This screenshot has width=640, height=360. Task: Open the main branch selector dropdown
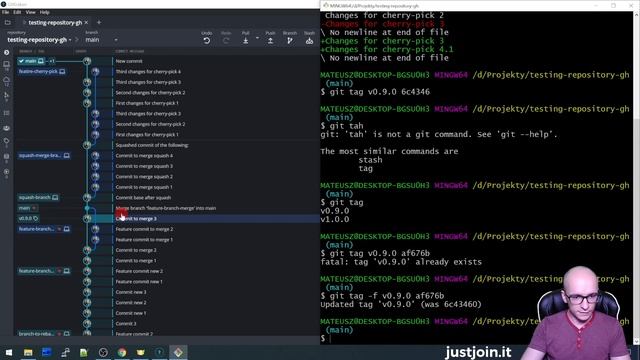point(101,40)
